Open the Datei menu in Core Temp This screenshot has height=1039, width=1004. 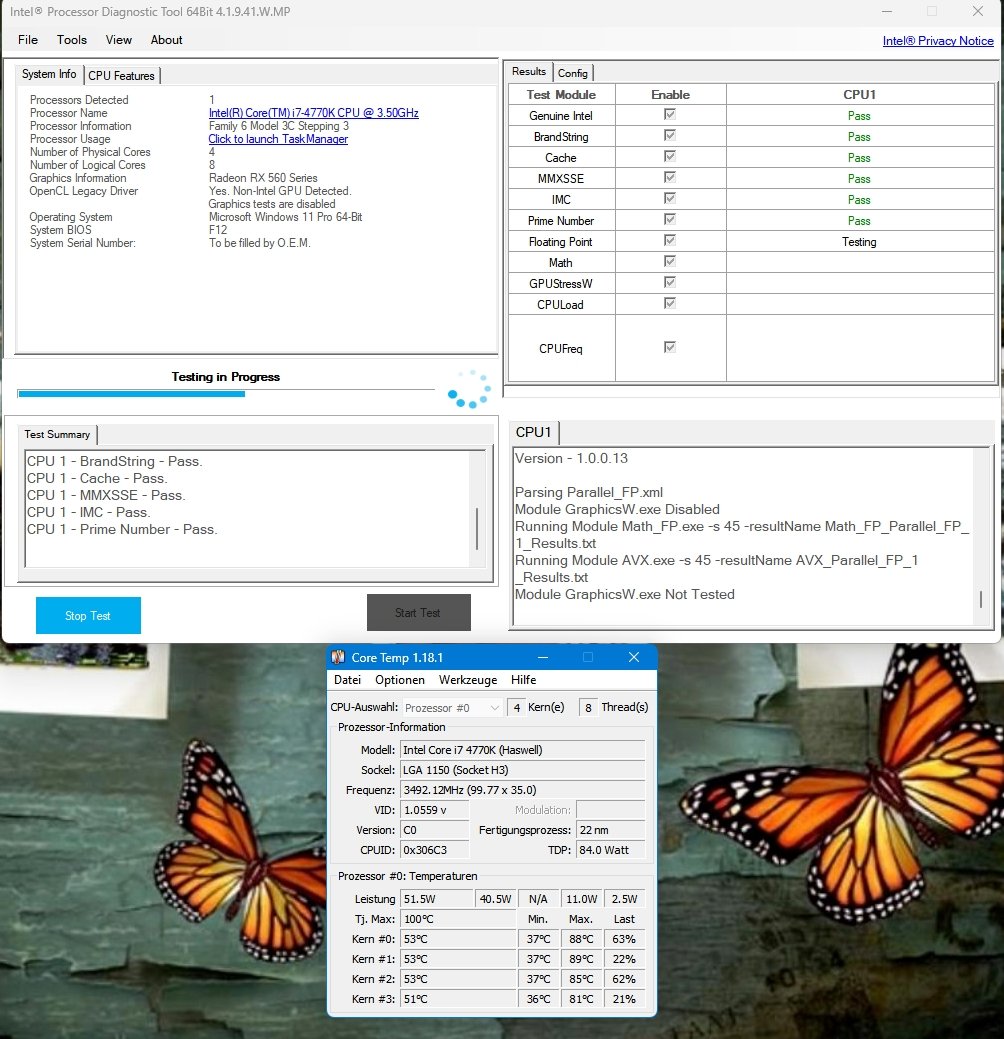click(347, 680)
